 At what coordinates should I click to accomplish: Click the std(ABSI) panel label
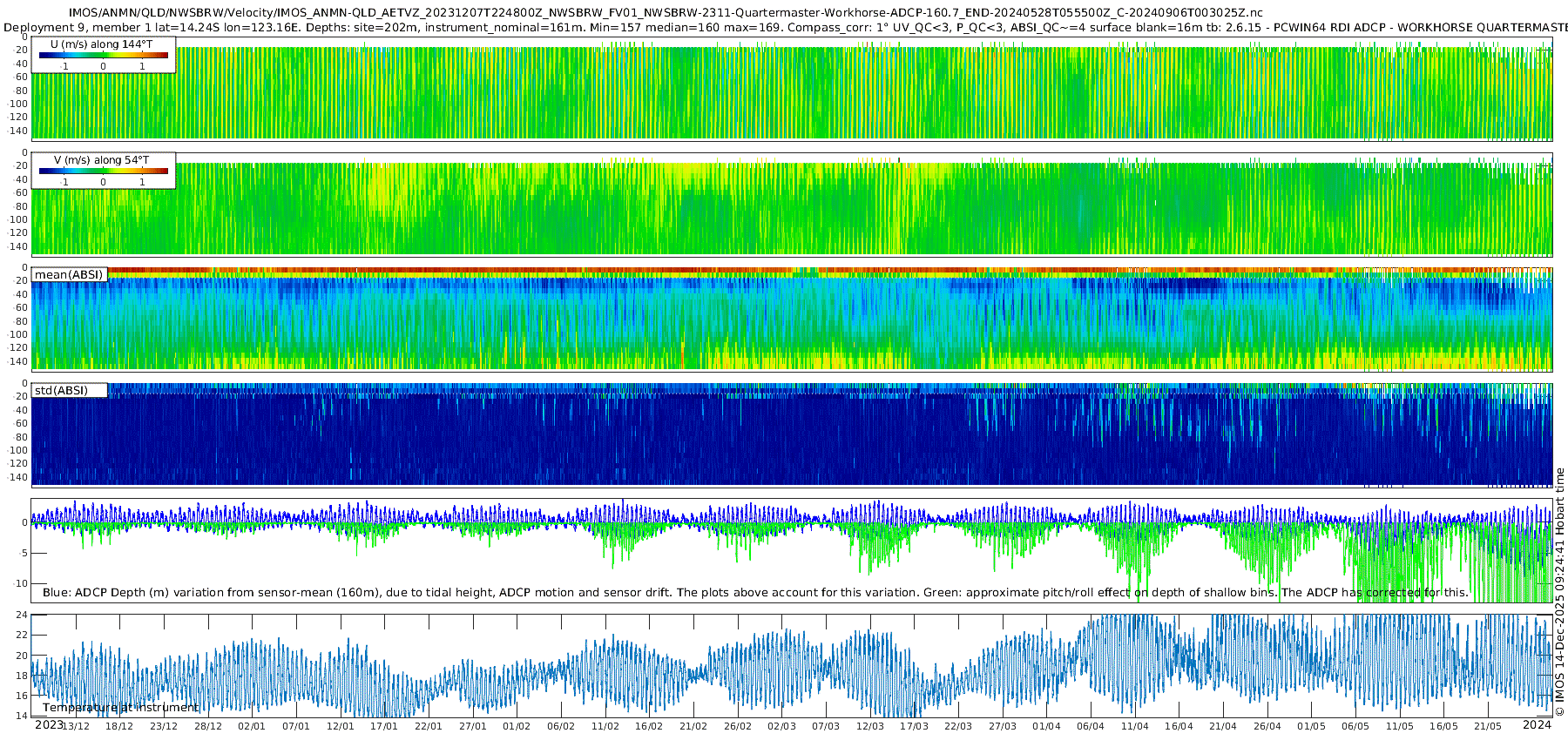coord(70,390)
